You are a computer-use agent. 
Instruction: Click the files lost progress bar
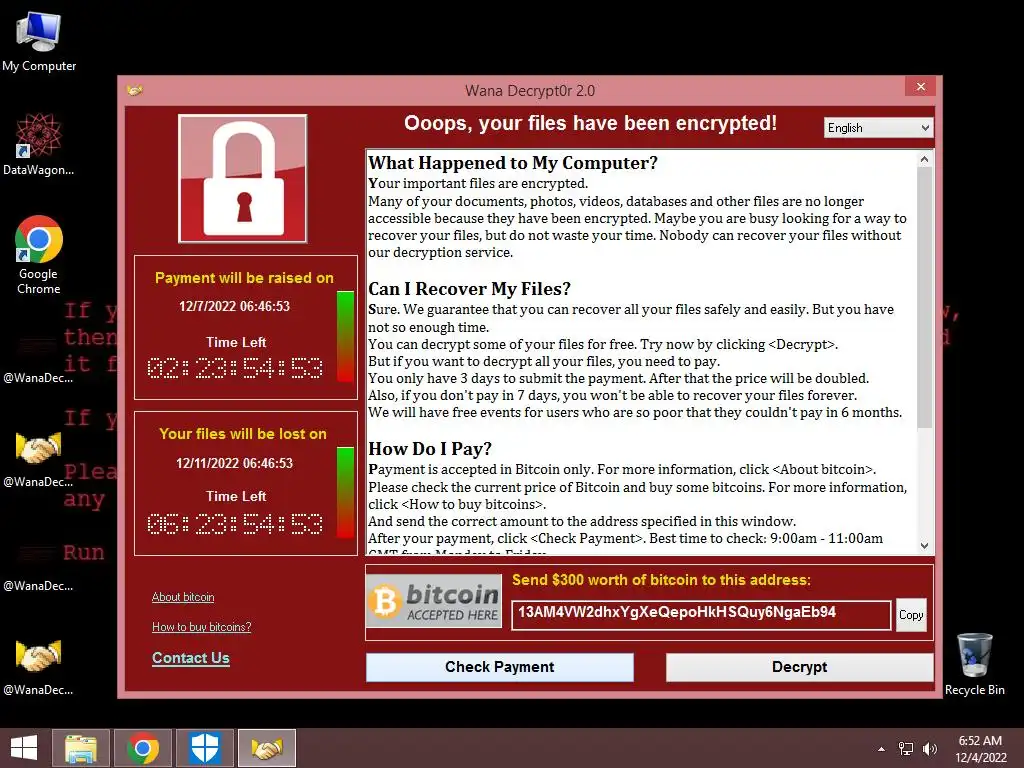coord(345,492)
